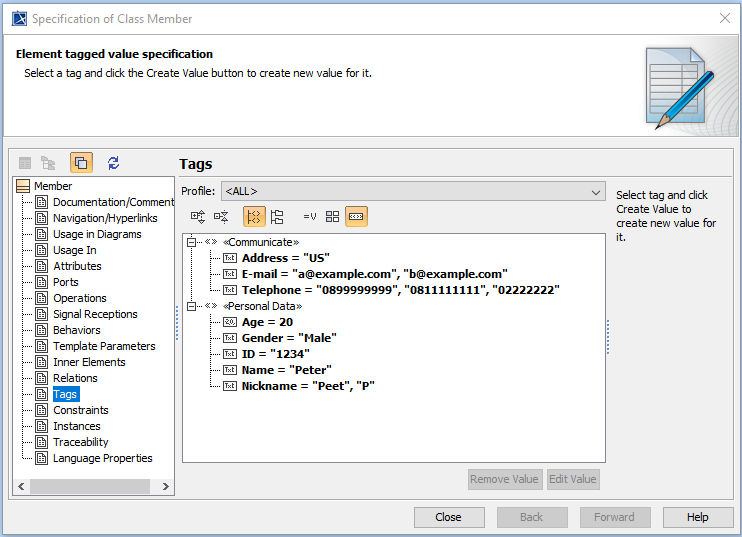Click the =V toolbar icon
Screen dimensions: 742x537
(x=309, y=217)
